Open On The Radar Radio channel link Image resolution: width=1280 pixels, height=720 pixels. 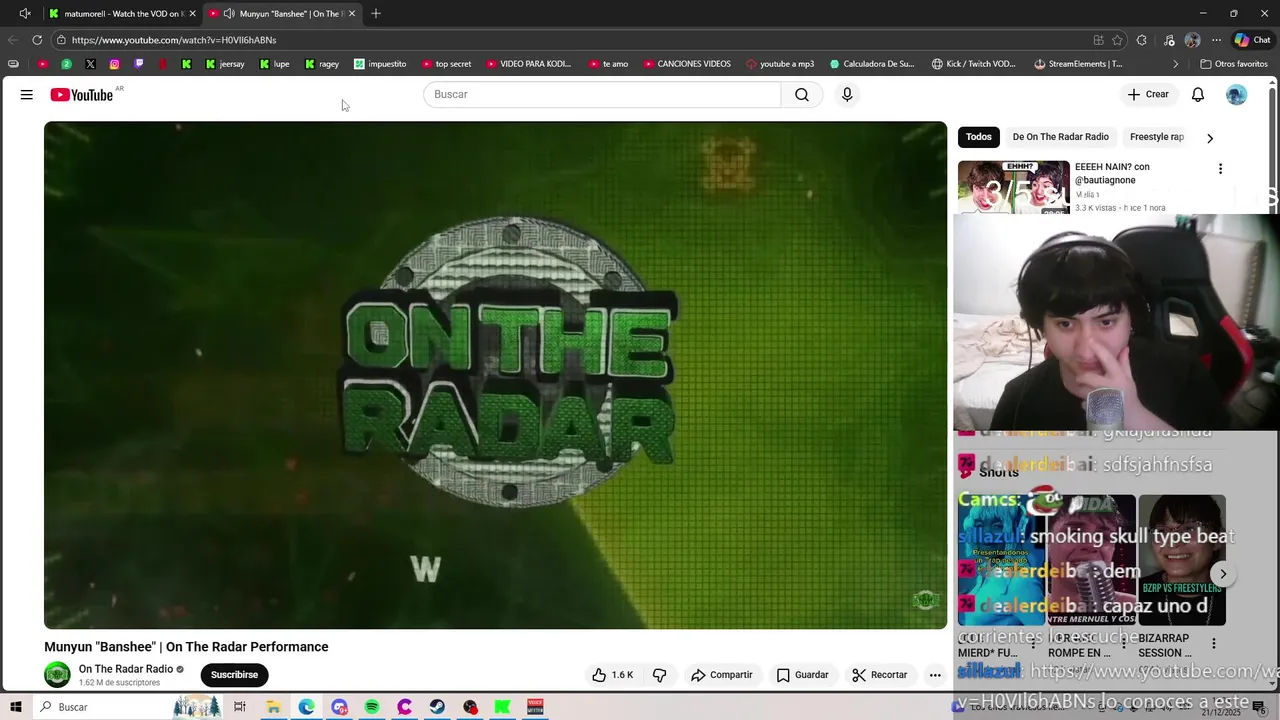click(126, 669)
